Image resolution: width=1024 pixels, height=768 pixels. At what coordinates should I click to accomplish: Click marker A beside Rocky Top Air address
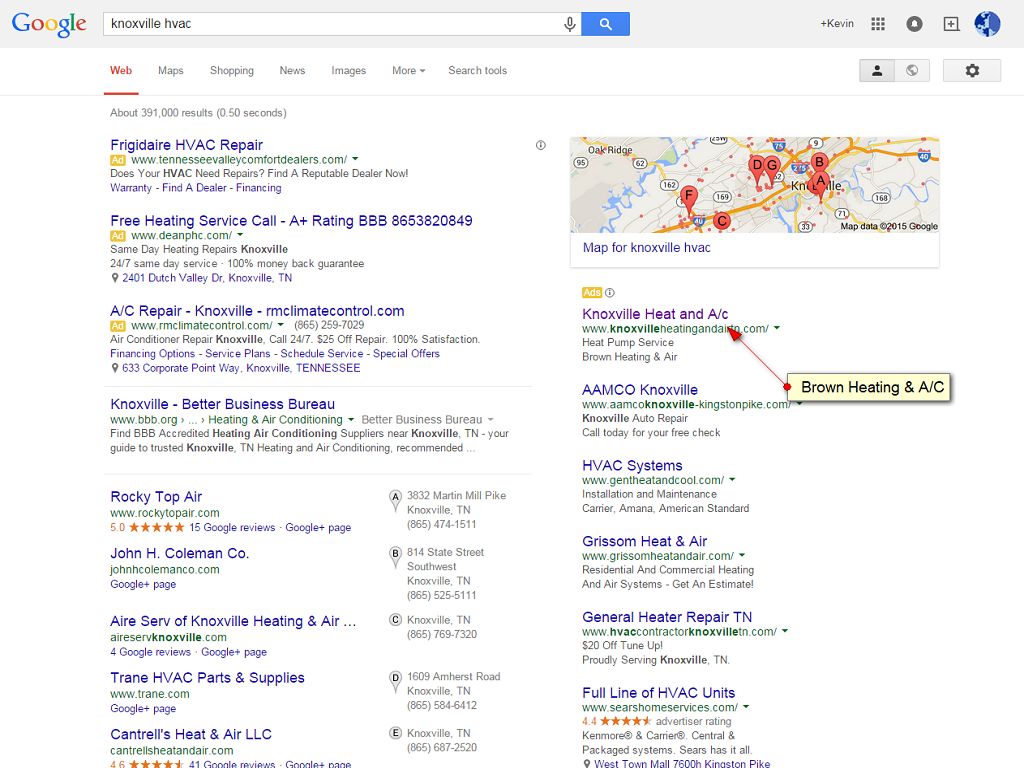[x=395, y=498]
